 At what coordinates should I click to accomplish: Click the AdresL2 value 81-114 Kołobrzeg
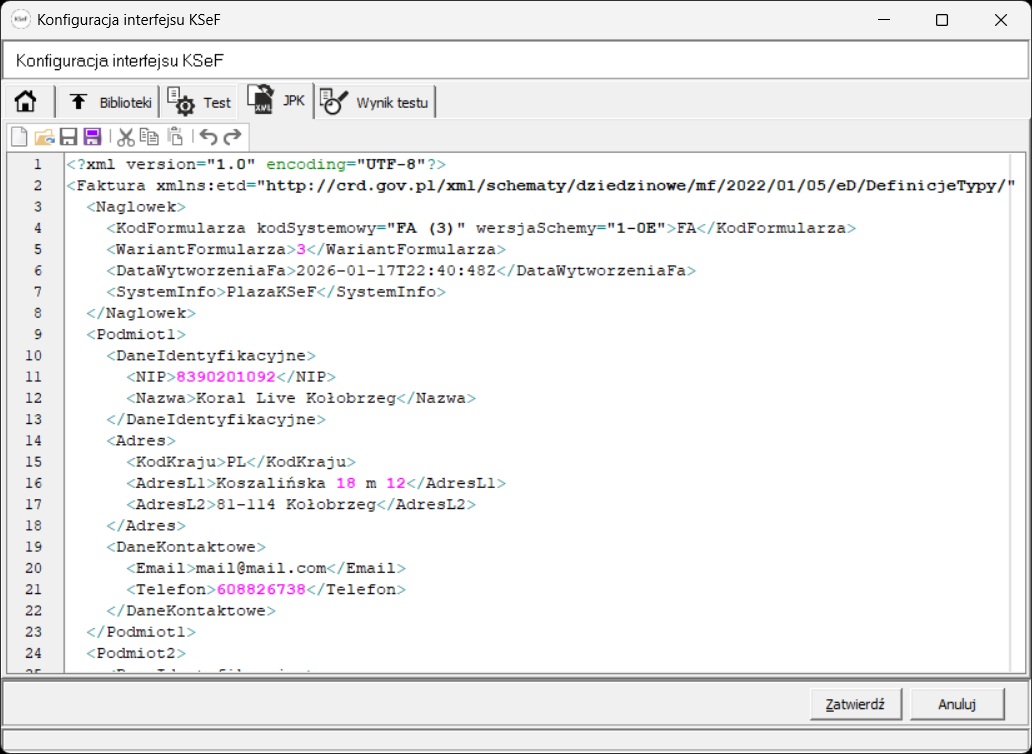click(x=296, y=505)
